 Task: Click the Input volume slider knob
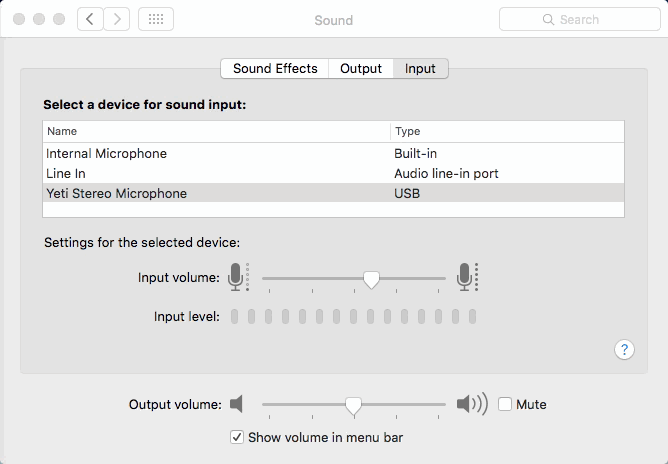[371, 279]
